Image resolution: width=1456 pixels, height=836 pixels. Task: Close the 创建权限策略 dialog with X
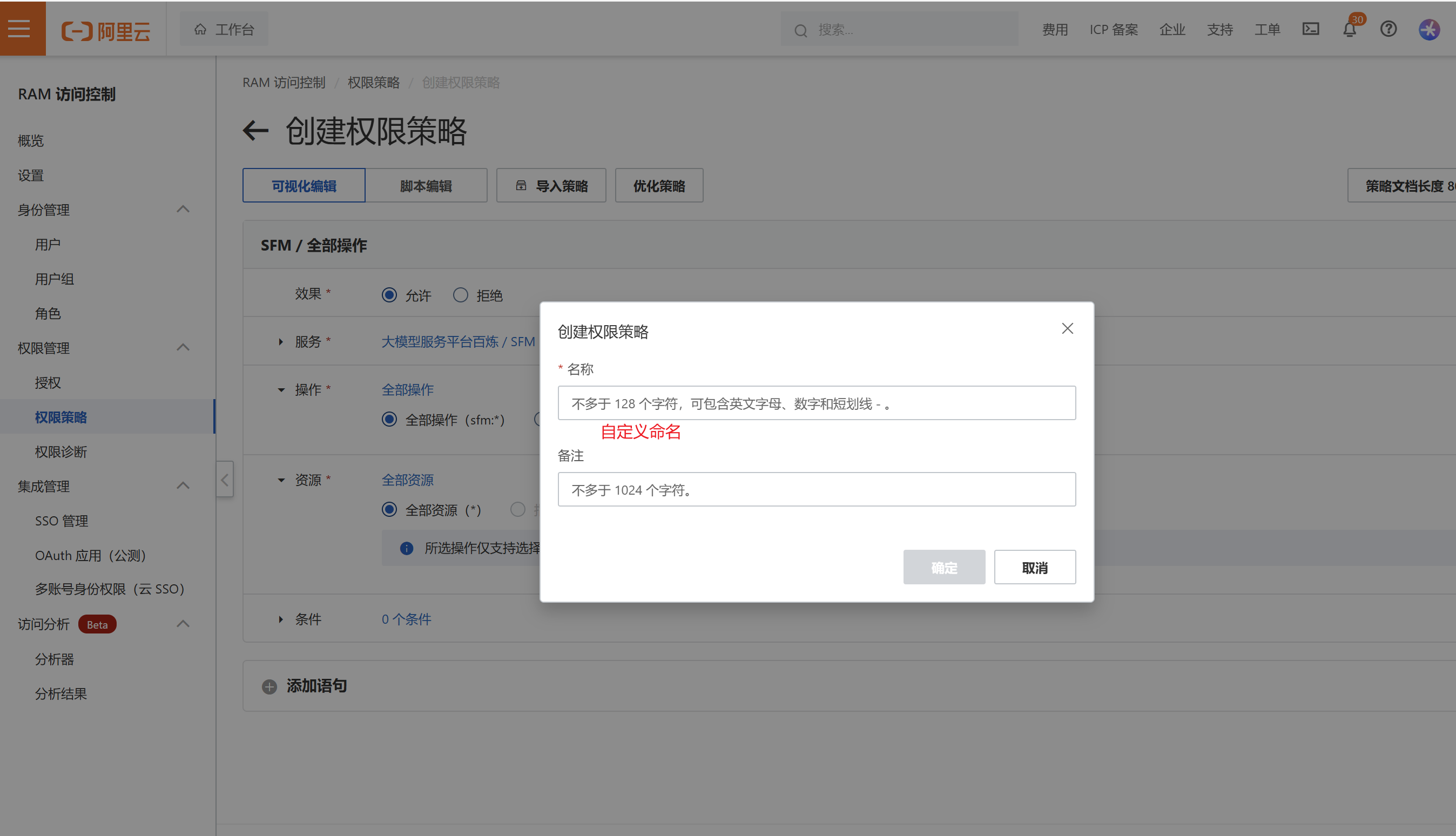click(1067, 328)
